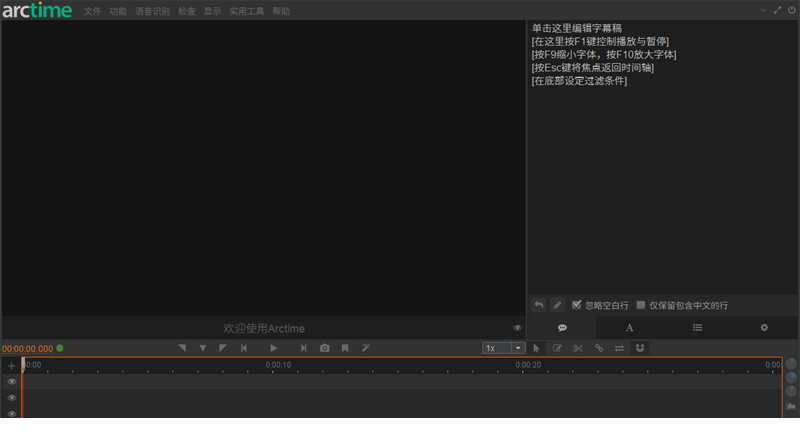Add a track with the plus icon

[11, 366]
